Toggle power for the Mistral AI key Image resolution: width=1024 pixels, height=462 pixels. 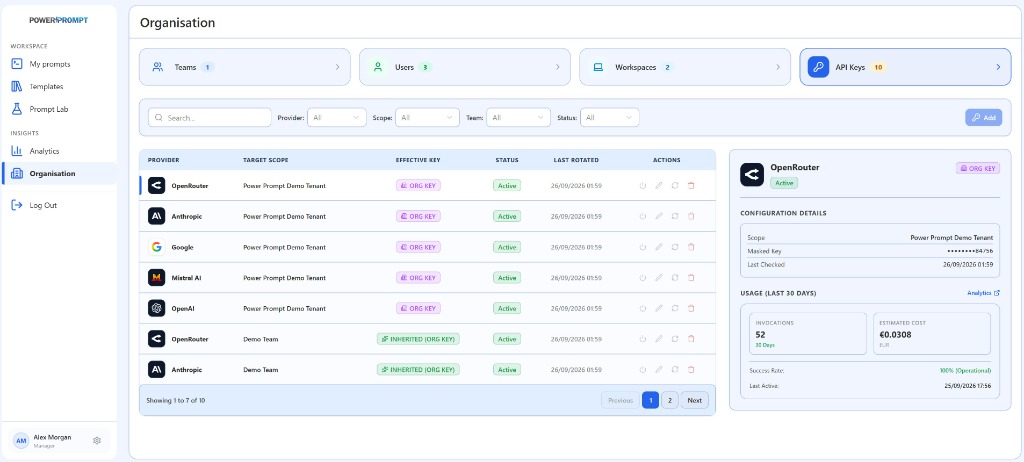(x=643, y=278)
